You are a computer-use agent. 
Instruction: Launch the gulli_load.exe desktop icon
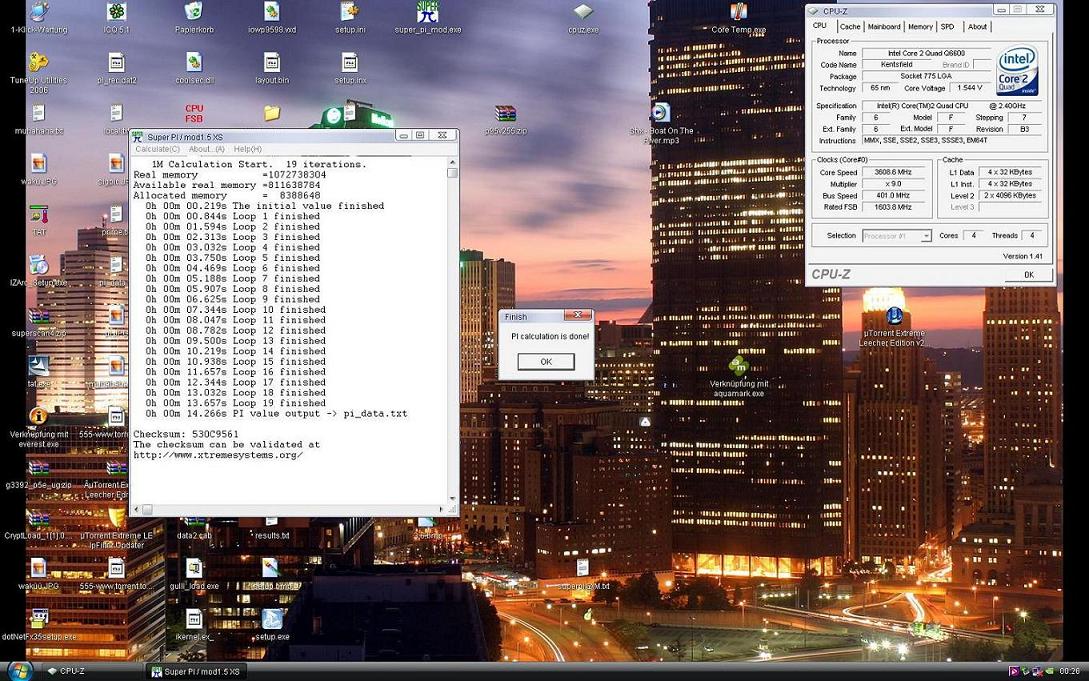point(194,574)
